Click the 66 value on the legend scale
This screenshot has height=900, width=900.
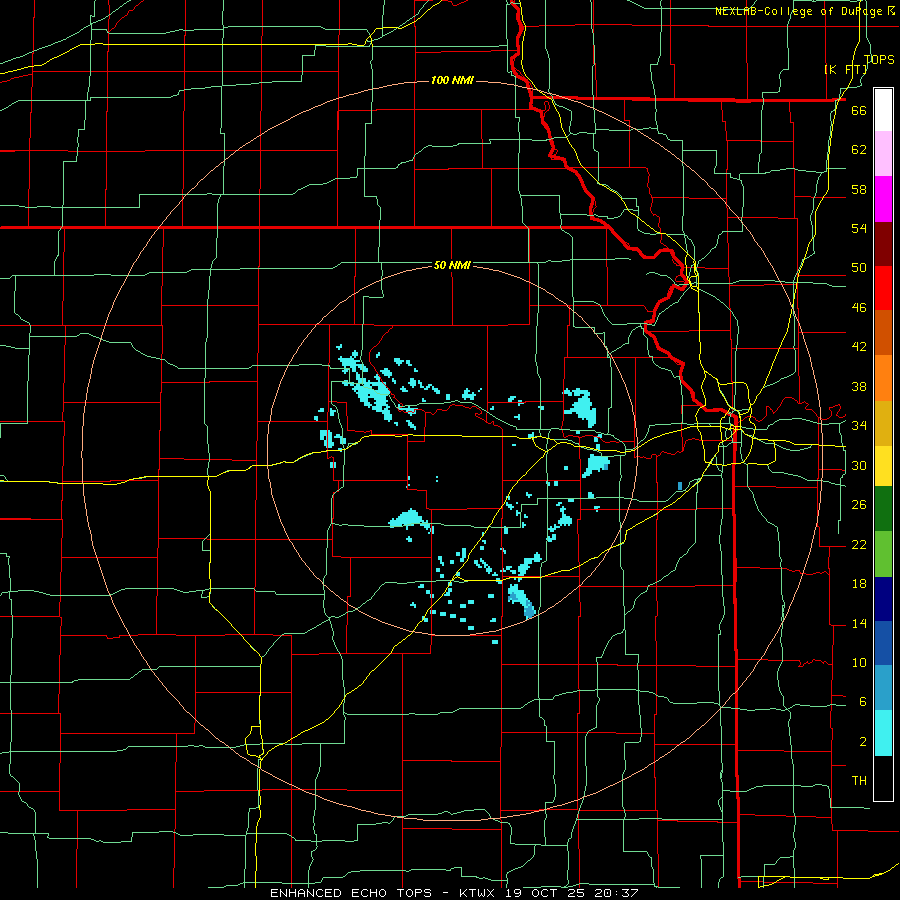click(859, 110)
